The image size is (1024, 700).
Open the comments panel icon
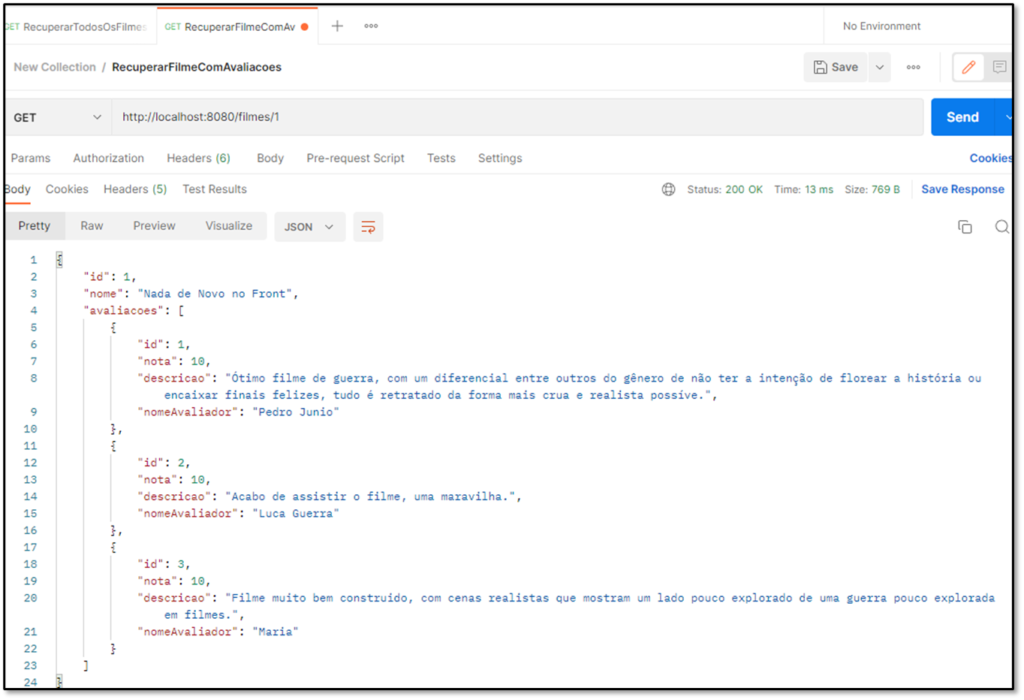pyautogui.click(x=999, y=67)
